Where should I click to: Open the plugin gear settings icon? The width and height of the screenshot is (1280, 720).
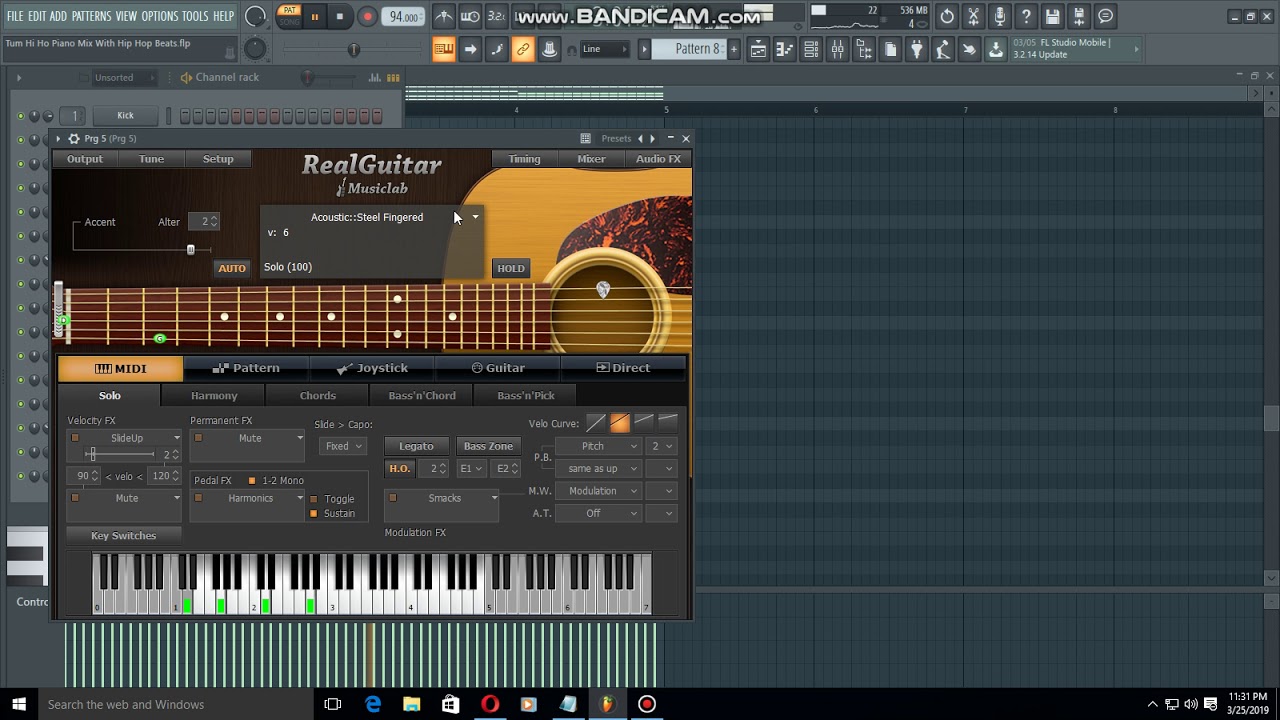[74, 139]
